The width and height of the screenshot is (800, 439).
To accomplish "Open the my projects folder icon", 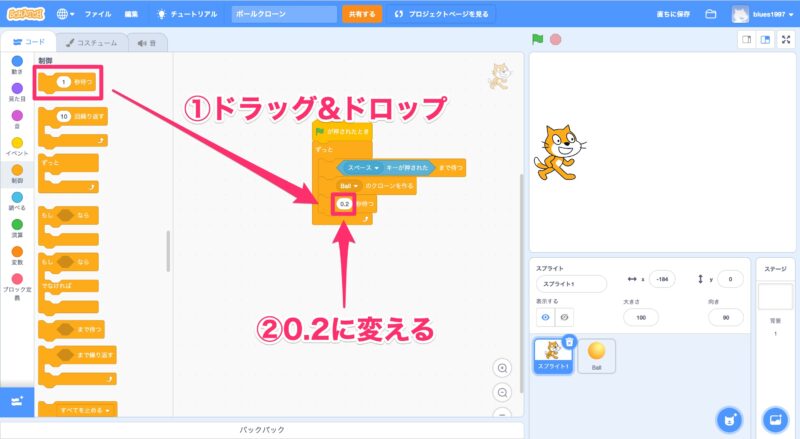I will coord(711,14).
